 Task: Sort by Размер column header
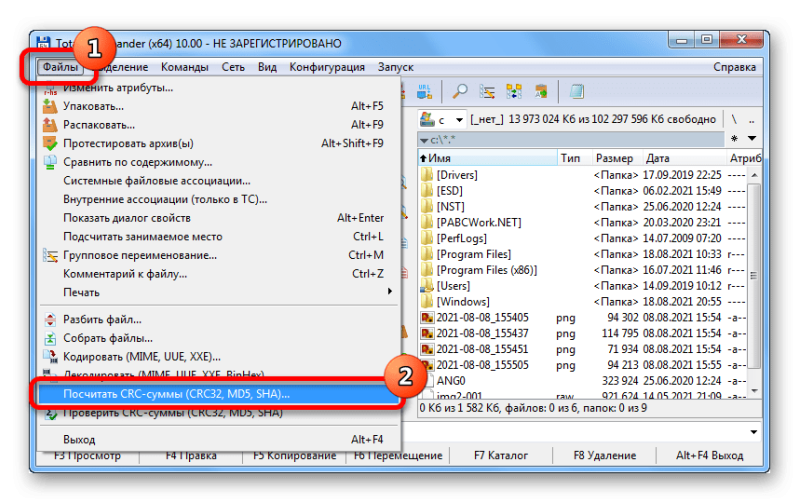(616, 158)
